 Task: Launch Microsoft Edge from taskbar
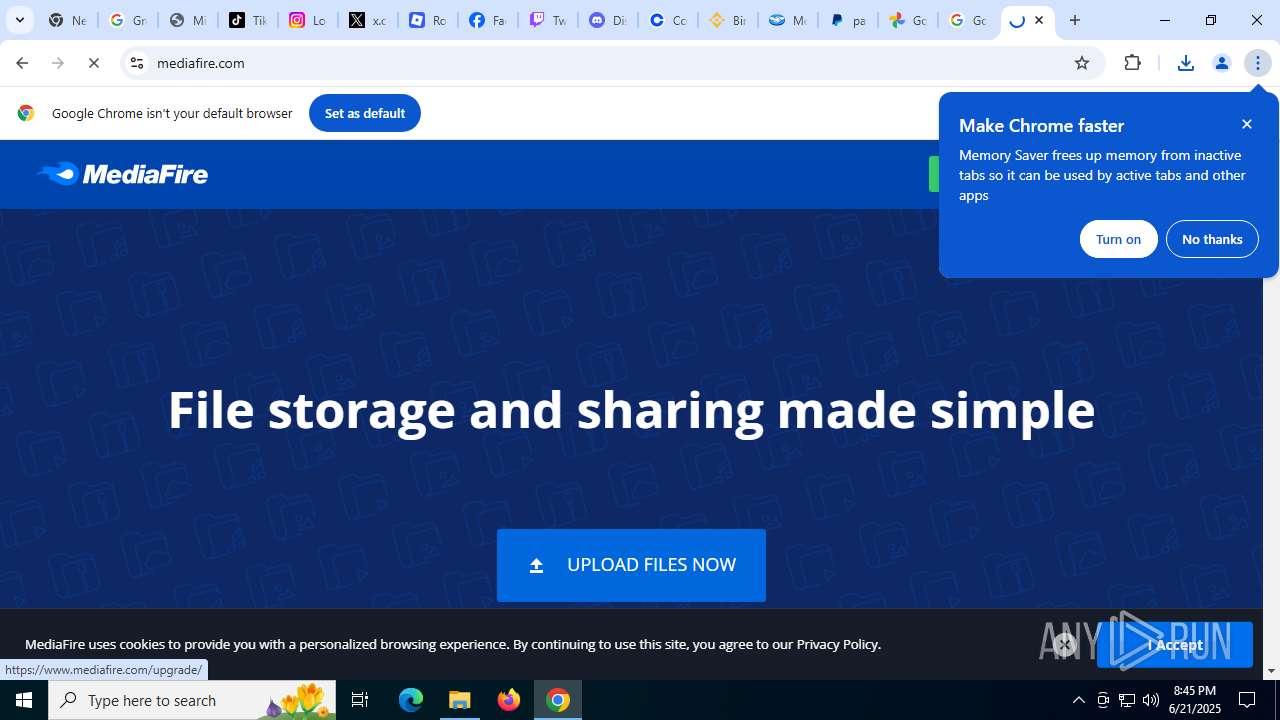pyautogui.click(x=411, y=700)
